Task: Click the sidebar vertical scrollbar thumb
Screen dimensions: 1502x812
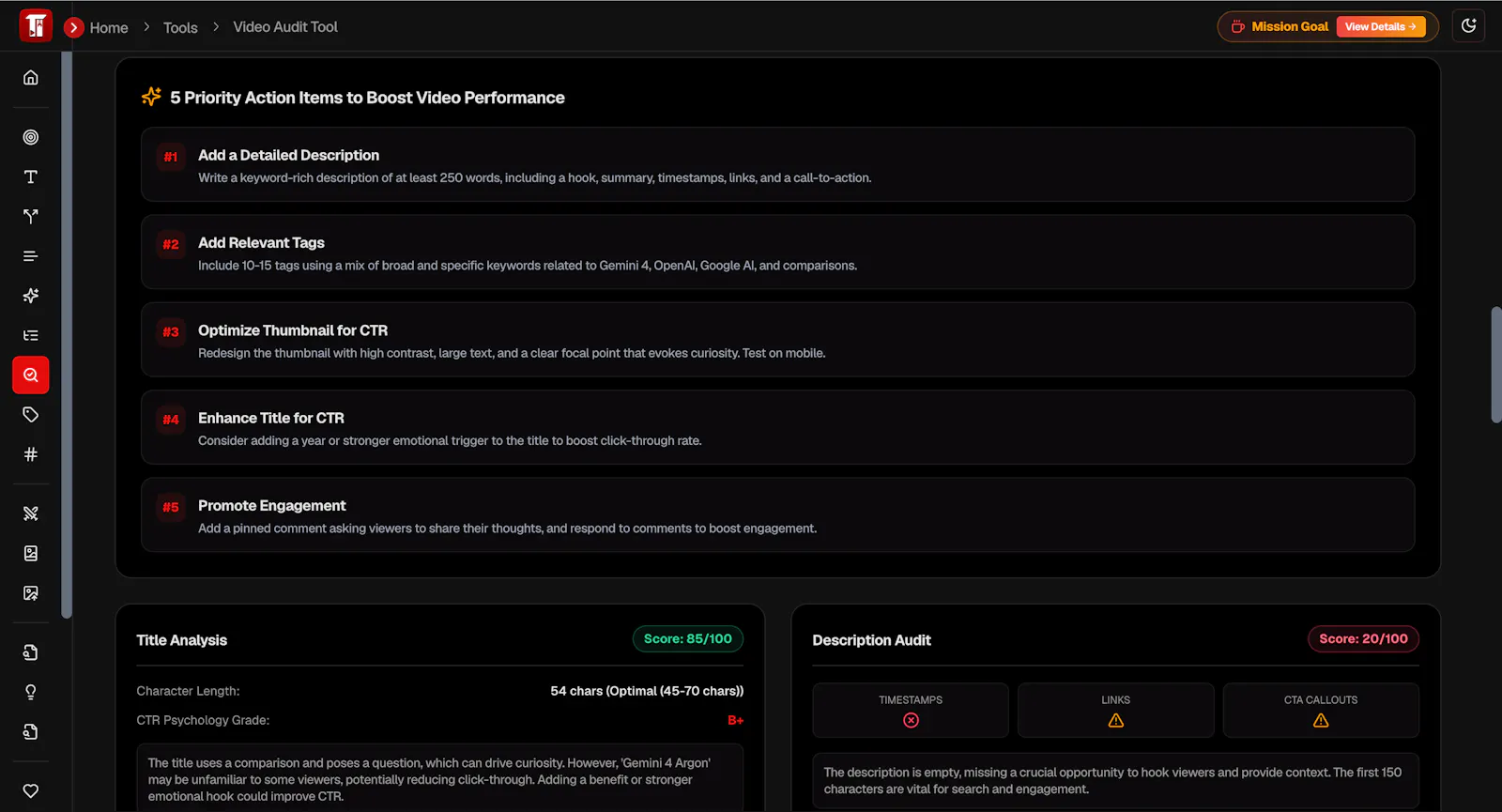Action: (x=67, y=335)
